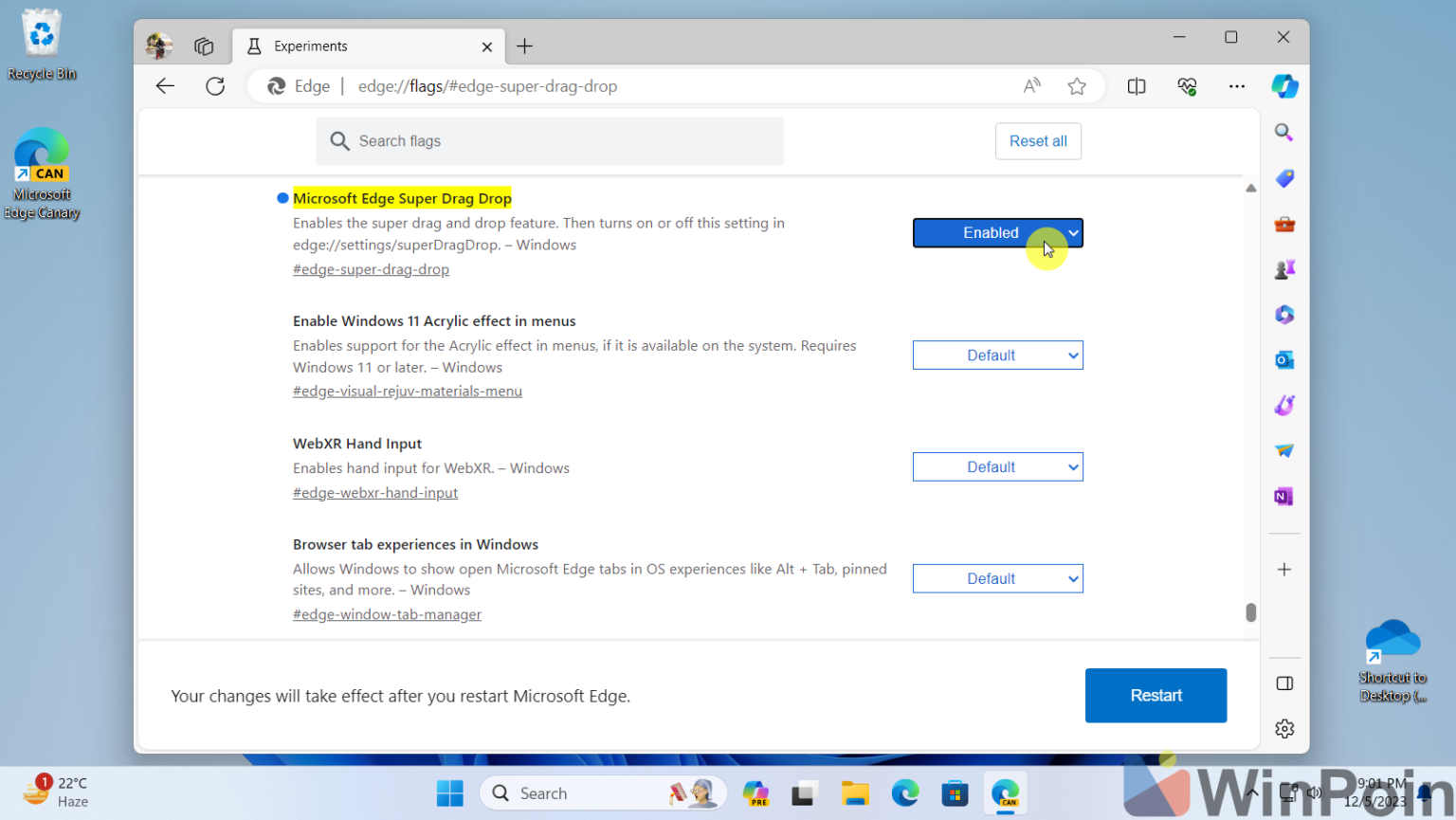The image size is (1456, 820).
Task: Open Microsoft 365 in the sidebar
Action: (1284, 314)
